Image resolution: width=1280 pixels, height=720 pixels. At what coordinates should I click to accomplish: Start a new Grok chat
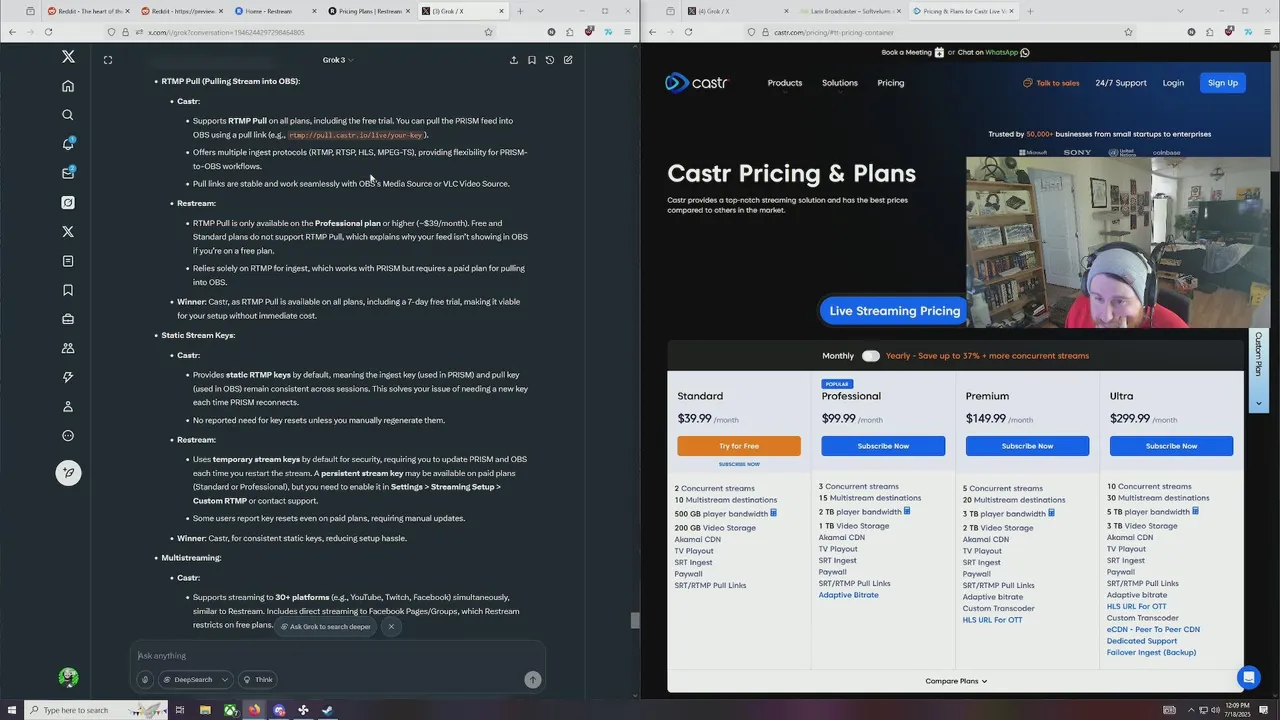[x=568, y=60]
